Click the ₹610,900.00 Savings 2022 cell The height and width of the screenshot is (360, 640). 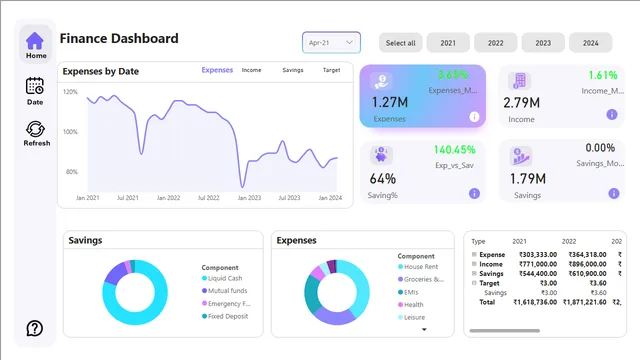point(587,273)
